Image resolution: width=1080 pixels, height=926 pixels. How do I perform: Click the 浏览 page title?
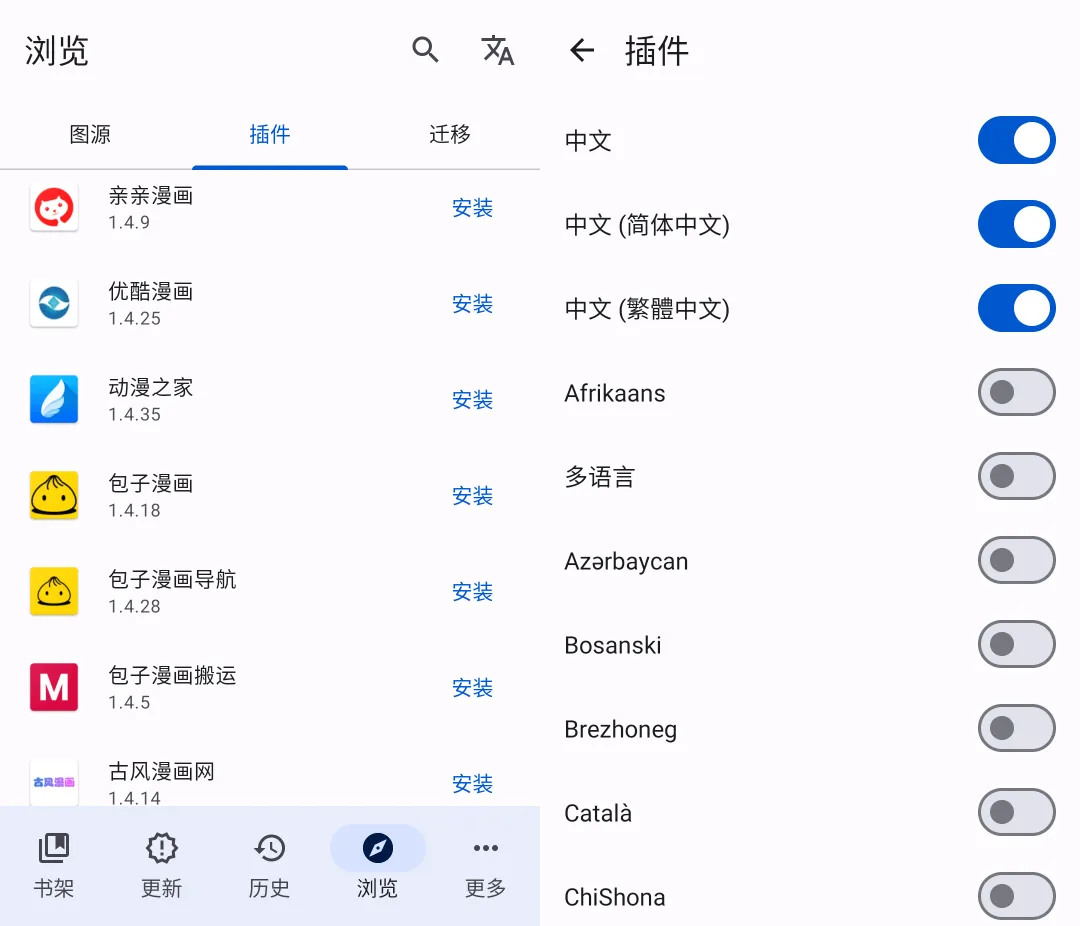(x=56, y=51)
